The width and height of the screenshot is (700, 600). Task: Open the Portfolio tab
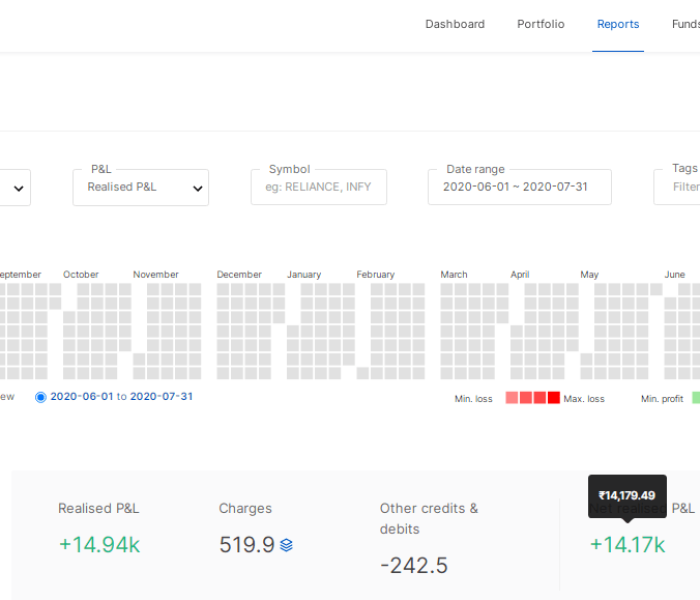tap(540, 24)
